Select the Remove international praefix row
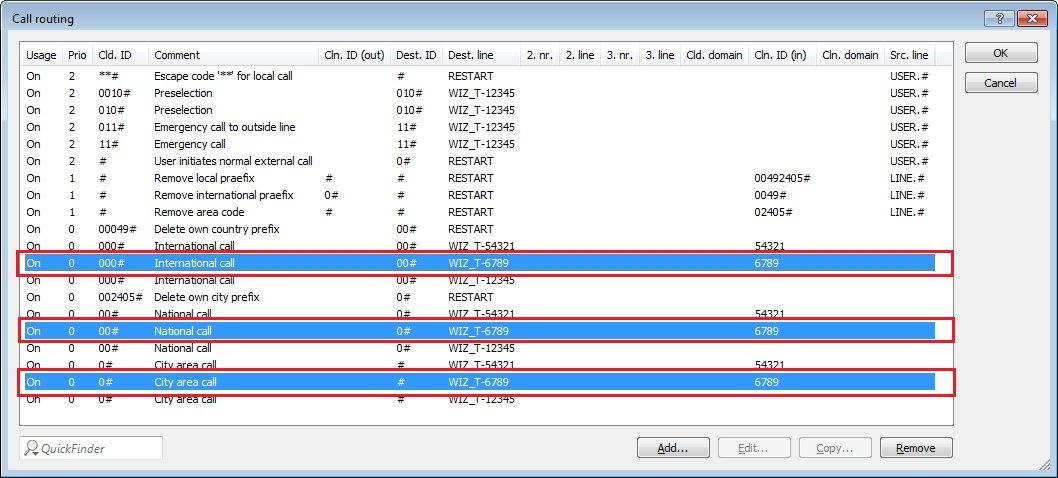The image size is (1058, 478). pyautogui.click(x=223, y=195)
